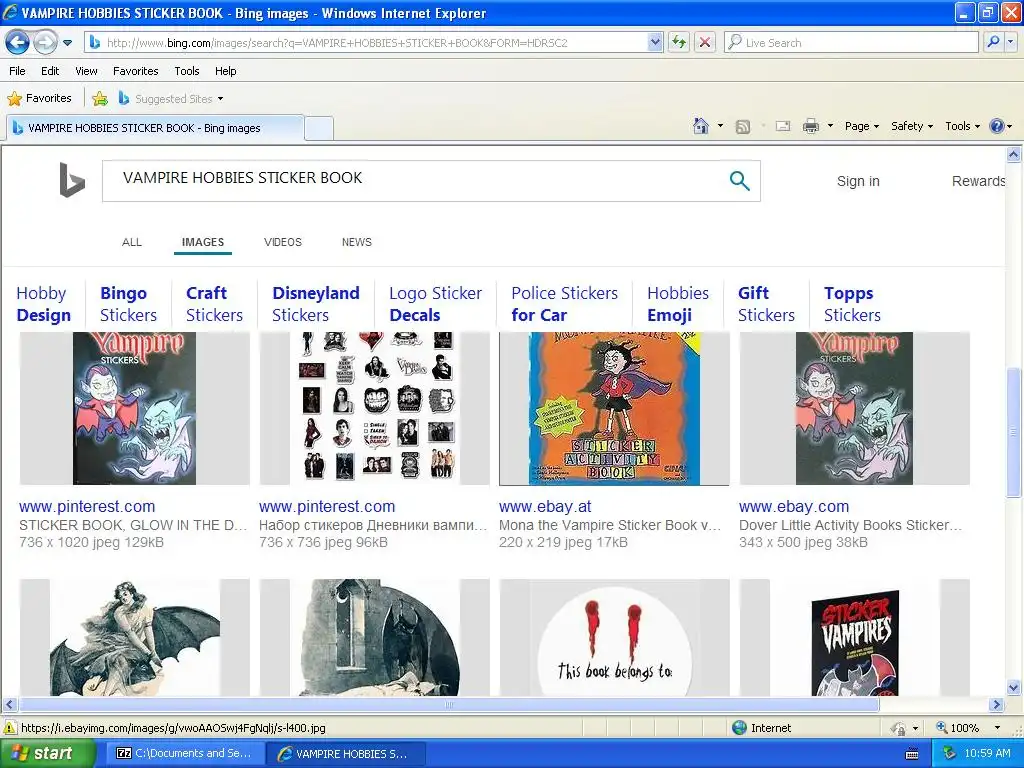The image size is (1024, 768).
Task: Open the Help menu
Action: [x=225, y=71]
